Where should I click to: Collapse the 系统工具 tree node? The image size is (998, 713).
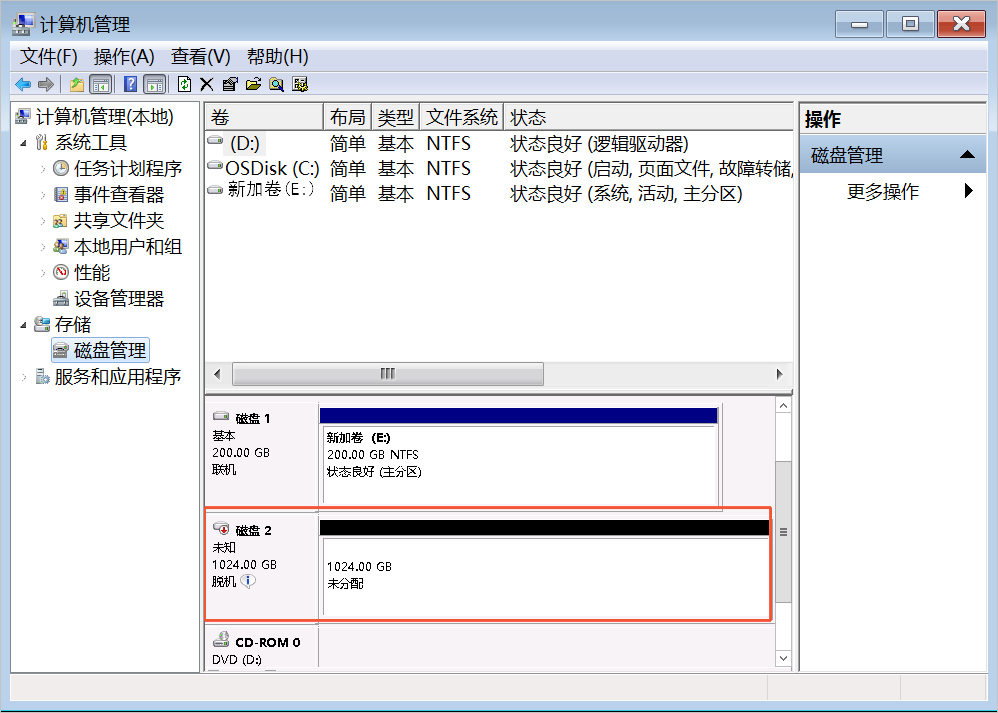point(24,143)
